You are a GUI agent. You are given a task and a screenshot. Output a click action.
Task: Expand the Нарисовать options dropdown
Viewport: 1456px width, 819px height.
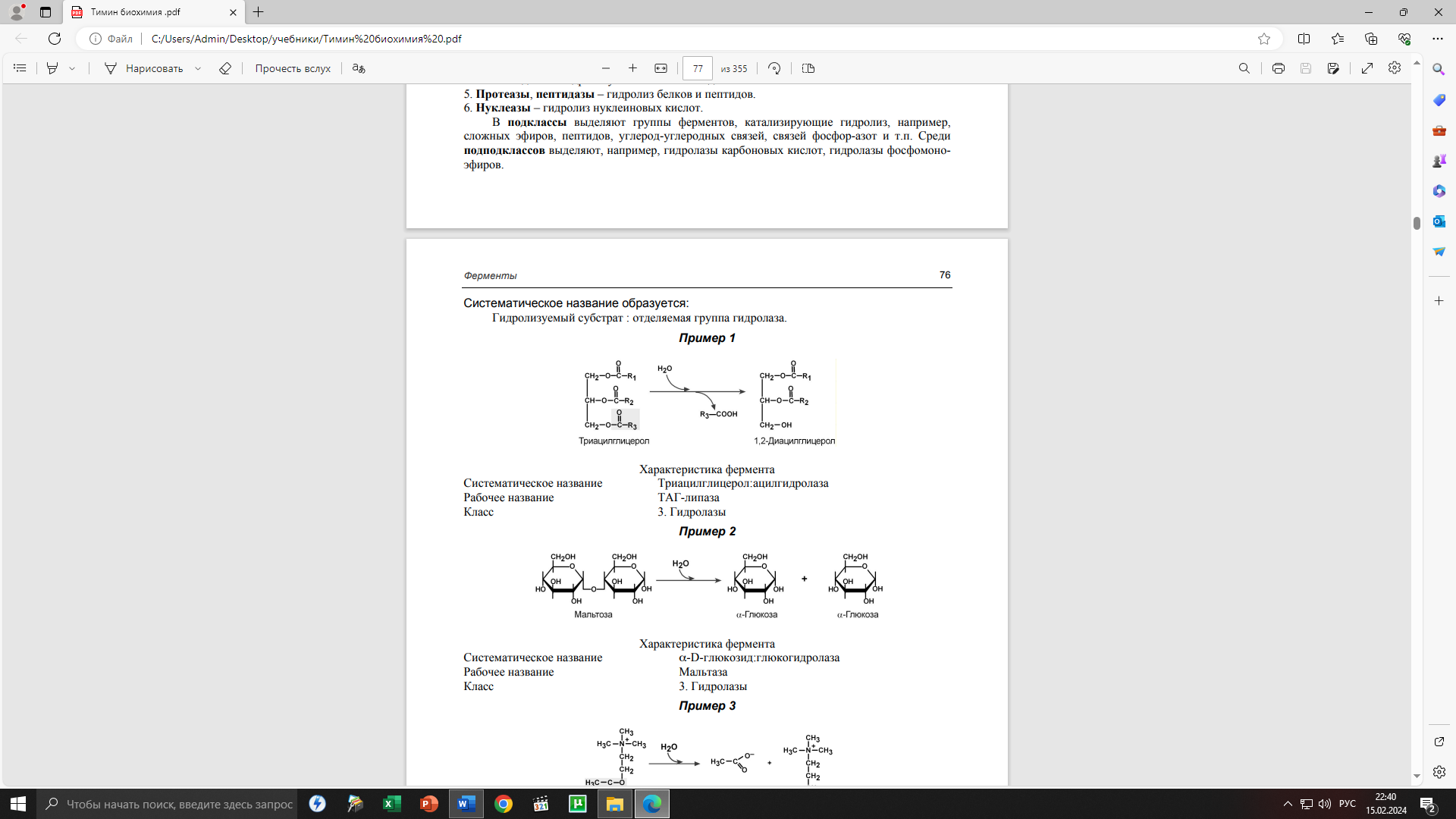(x=198, y=68)
